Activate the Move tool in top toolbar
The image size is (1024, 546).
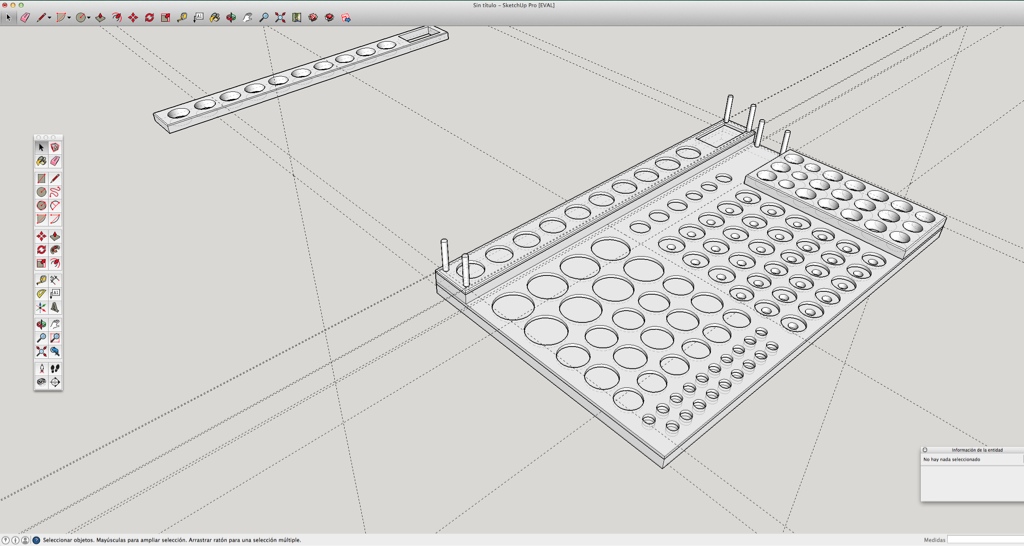pos(133,17)
